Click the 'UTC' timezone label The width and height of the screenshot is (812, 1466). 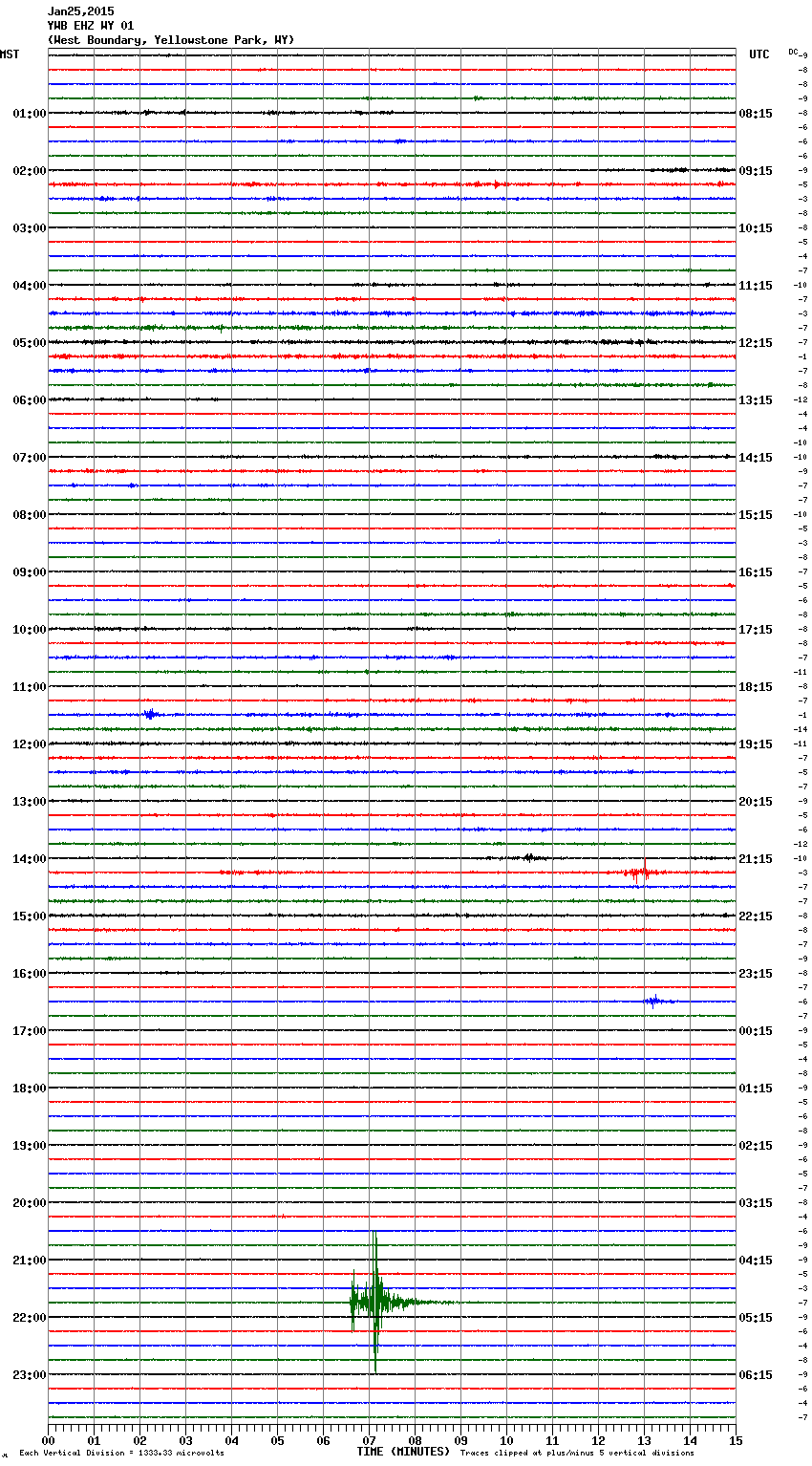pos(759,54)
